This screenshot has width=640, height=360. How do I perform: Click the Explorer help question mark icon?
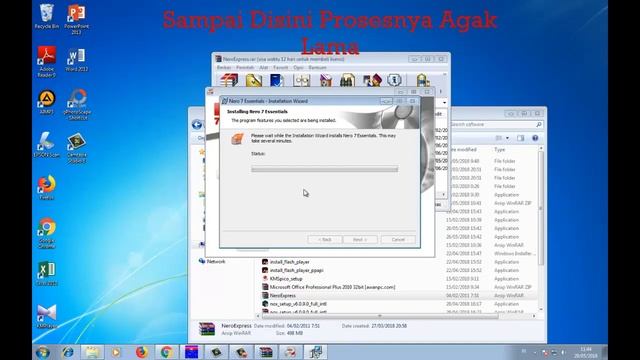(x=535, y=138)
